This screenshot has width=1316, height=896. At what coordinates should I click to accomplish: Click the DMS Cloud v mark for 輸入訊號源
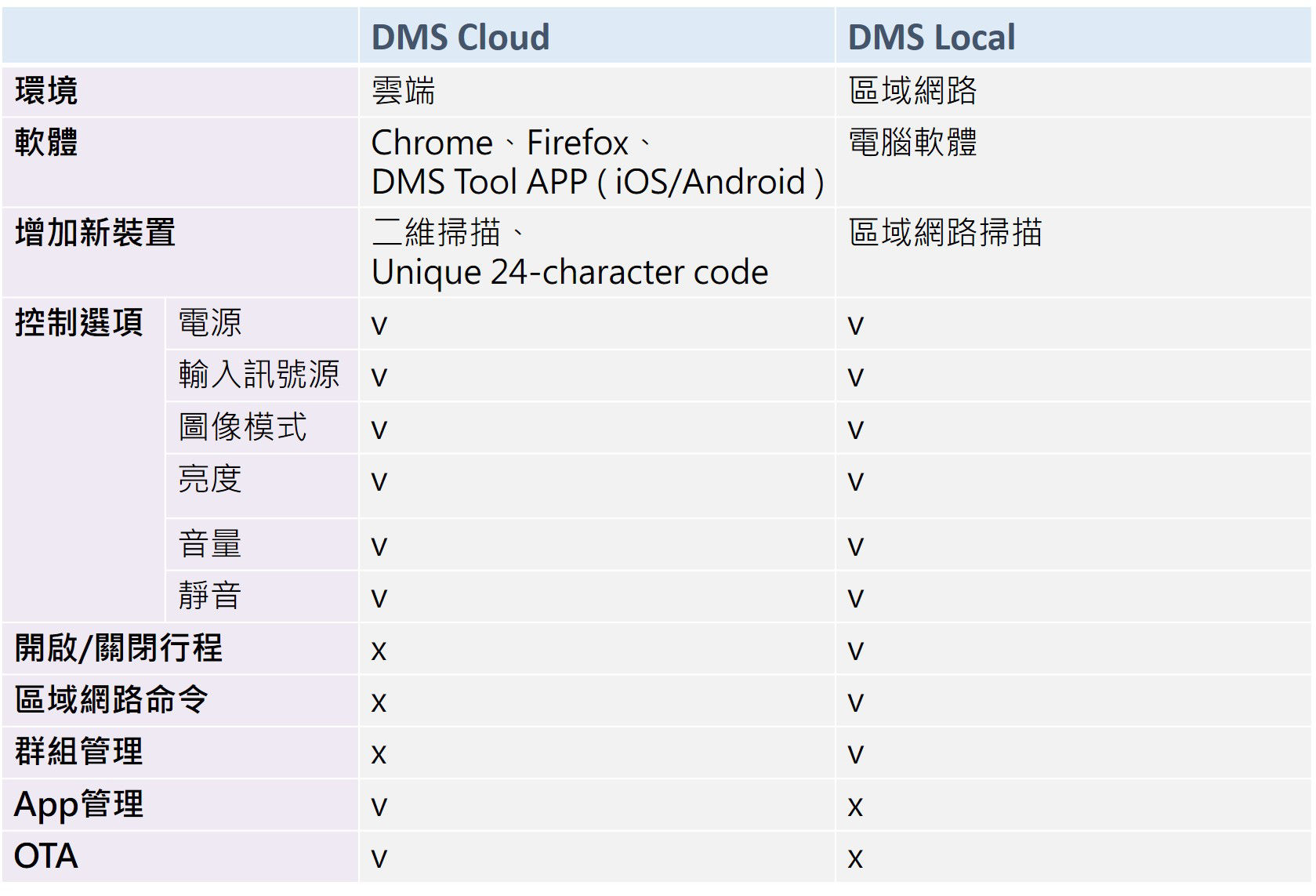point(379,378)
